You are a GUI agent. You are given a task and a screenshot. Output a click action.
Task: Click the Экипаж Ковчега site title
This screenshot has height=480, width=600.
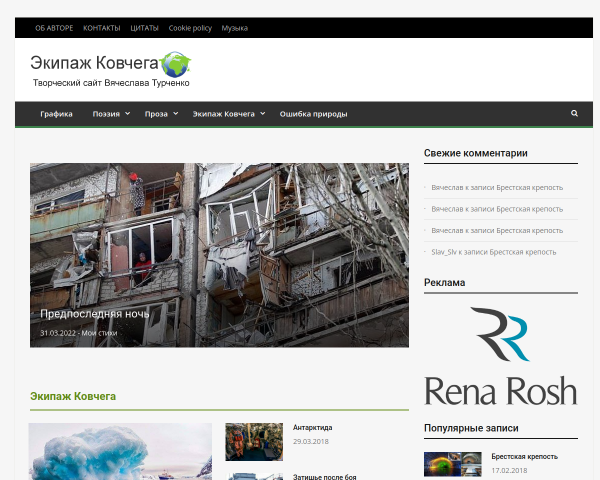(x=94, y=63)
